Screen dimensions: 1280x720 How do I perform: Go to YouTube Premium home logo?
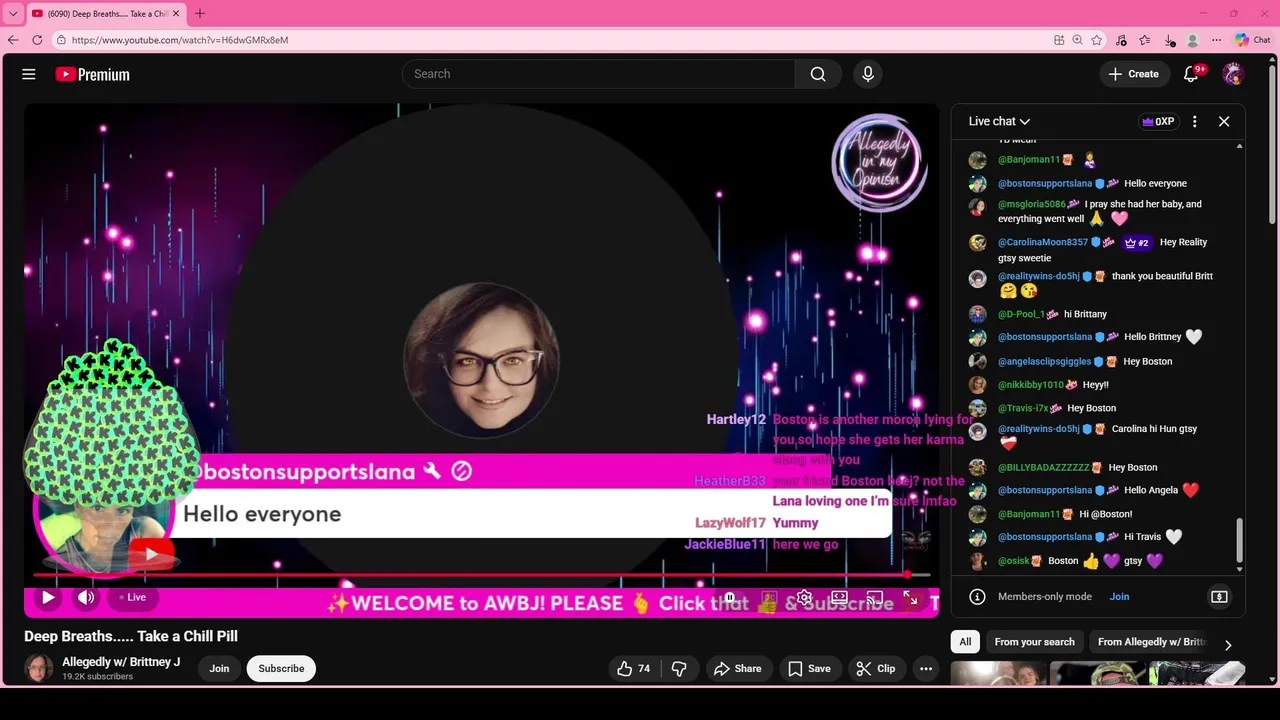[92, 74]
